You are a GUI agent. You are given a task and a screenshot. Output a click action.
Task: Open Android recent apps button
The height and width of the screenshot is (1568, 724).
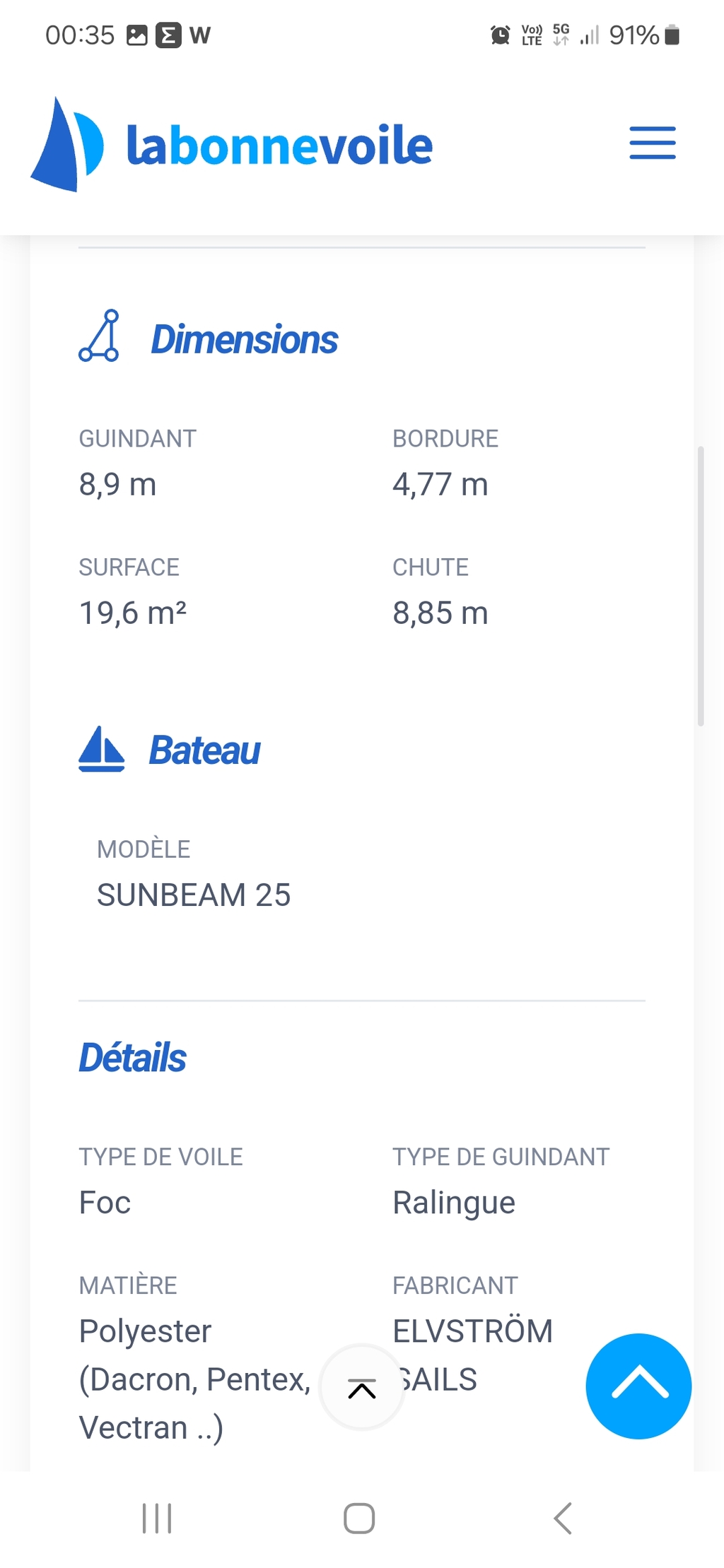pyautogui.click(x=157, y=1518)
